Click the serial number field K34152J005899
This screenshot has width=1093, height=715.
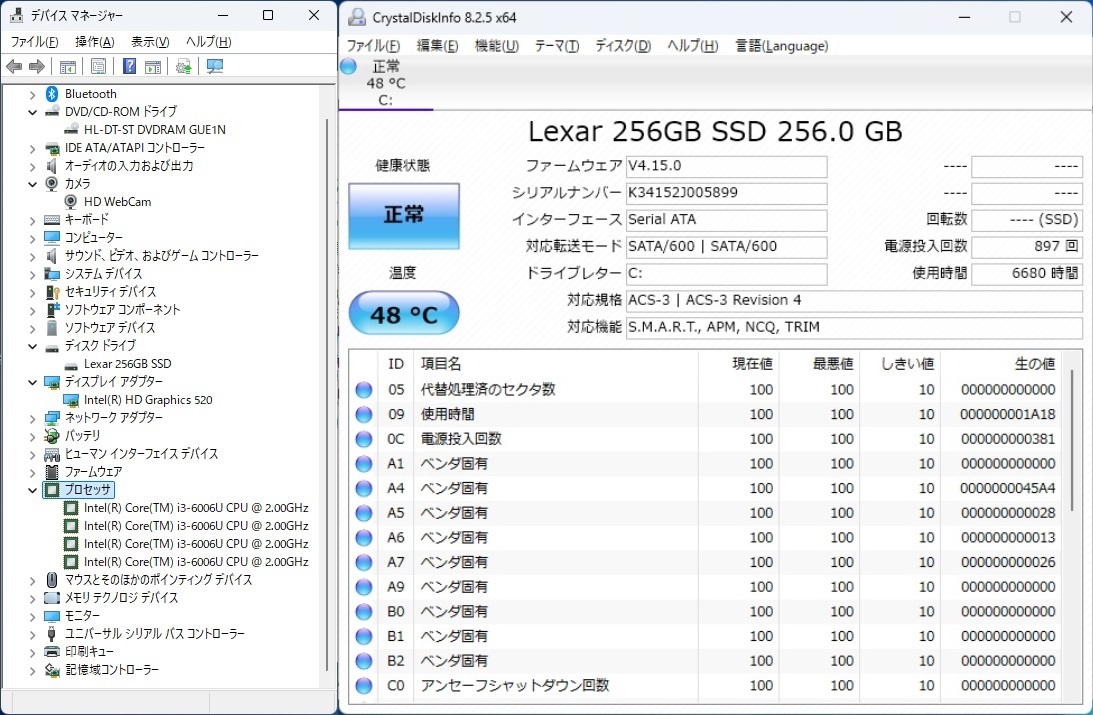(726, 193)
